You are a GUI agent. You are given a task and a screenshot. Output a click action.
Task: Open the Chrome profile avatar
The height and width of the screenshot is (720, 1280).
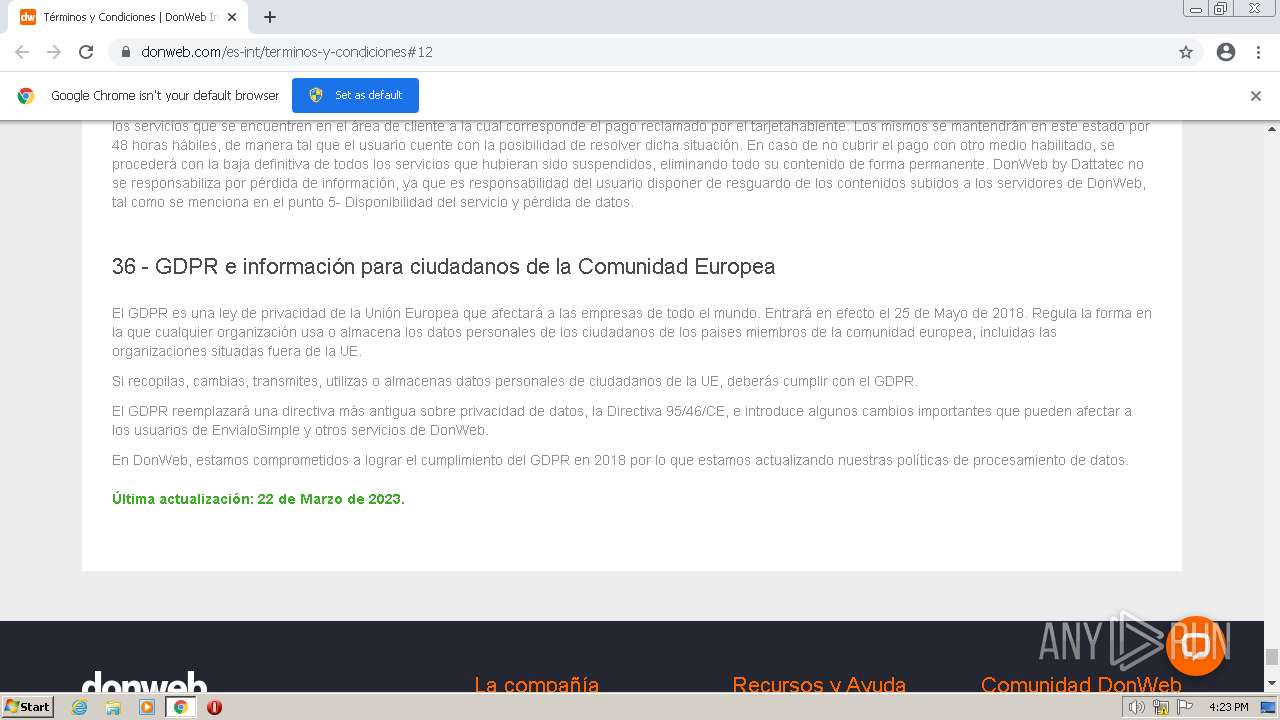[1226, 52]
